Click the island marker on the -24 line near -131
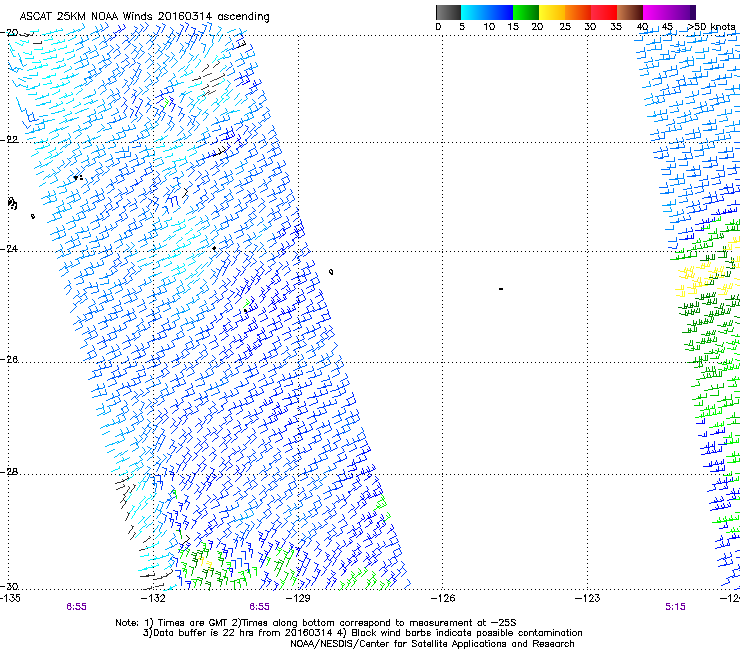Image resolution: width=740 pixels, height=650 pixels. coord(214,248)
